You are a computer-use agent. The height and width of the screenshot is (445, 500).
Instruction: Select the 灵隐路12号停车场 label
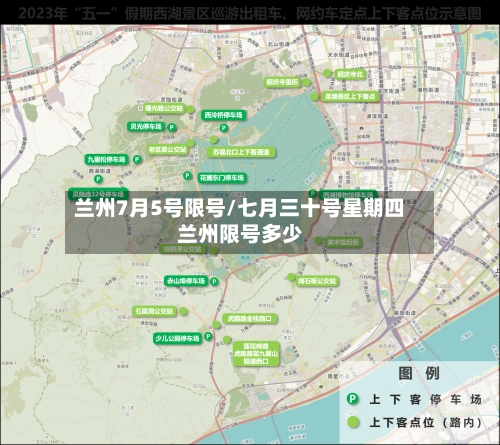[x=98, y=194]
